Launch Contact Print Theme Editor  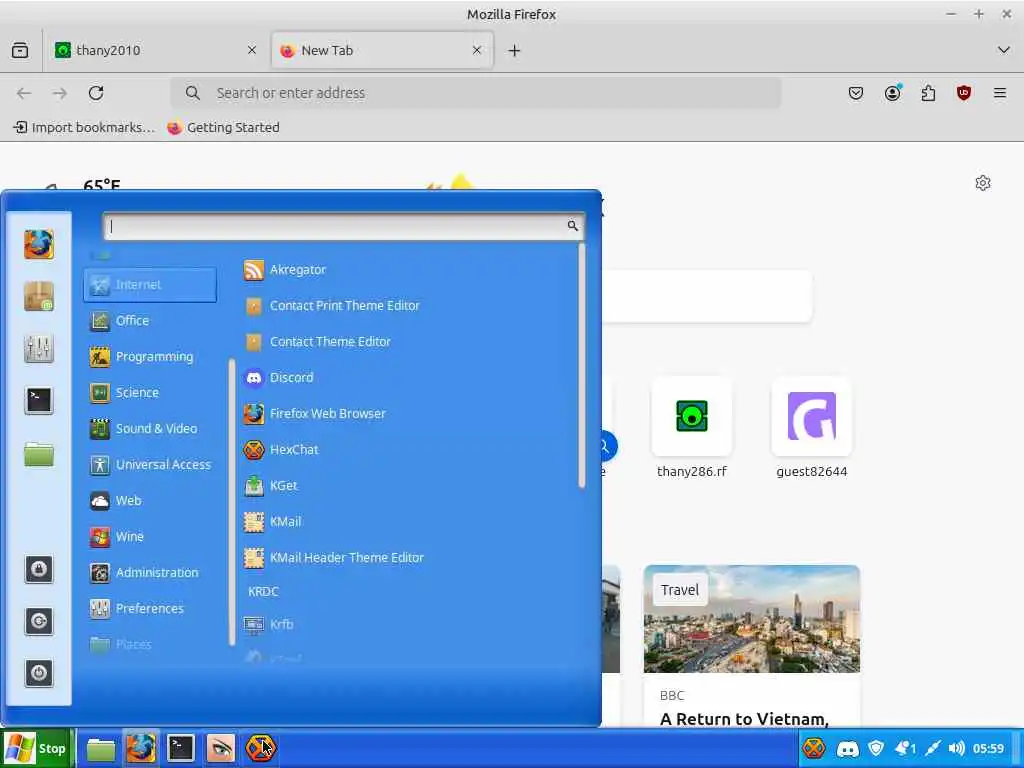[x=332, y=306]
